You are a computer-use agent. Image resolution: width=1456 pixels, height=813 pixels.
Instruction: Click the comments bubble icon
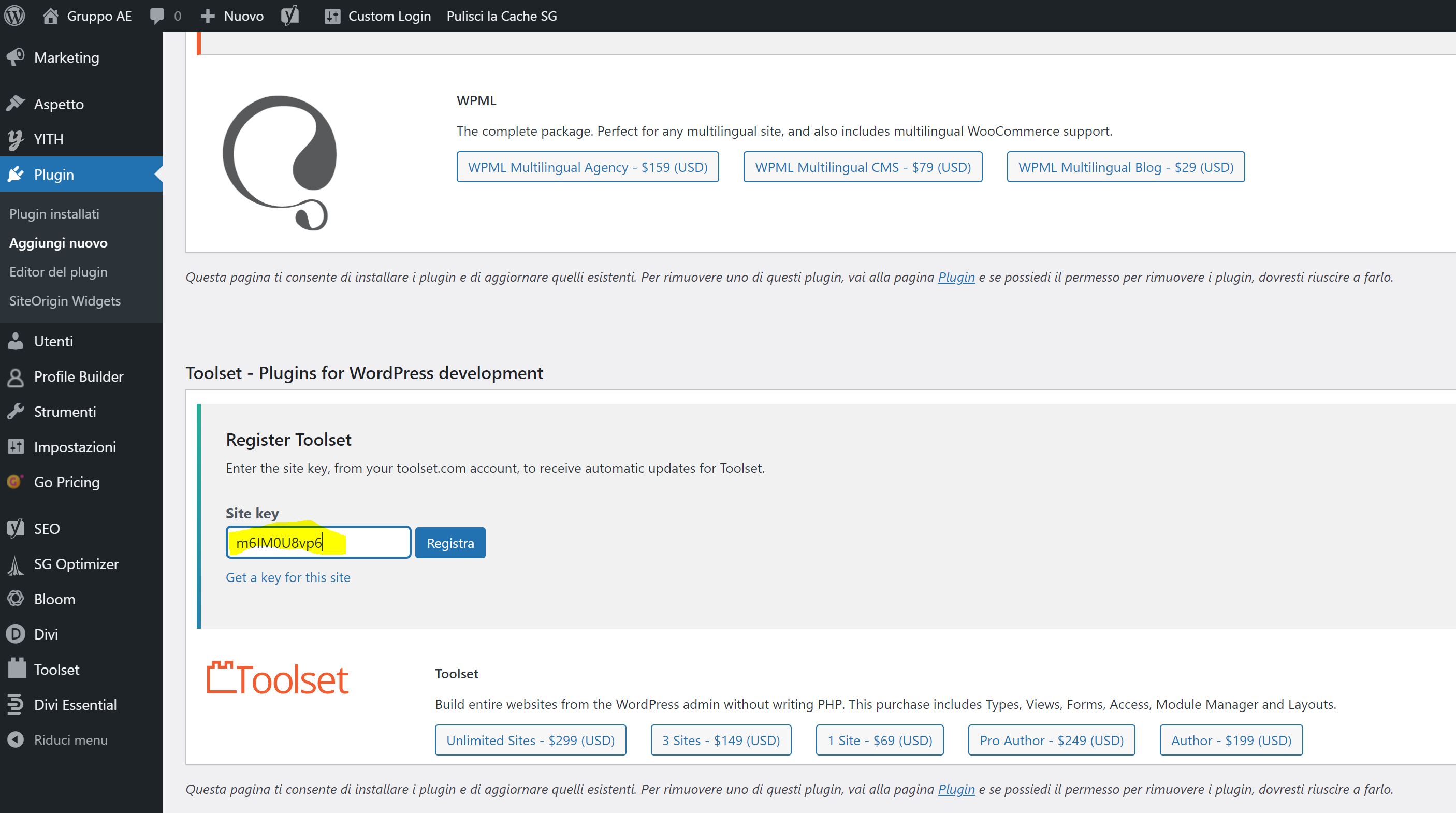point(157,16)
